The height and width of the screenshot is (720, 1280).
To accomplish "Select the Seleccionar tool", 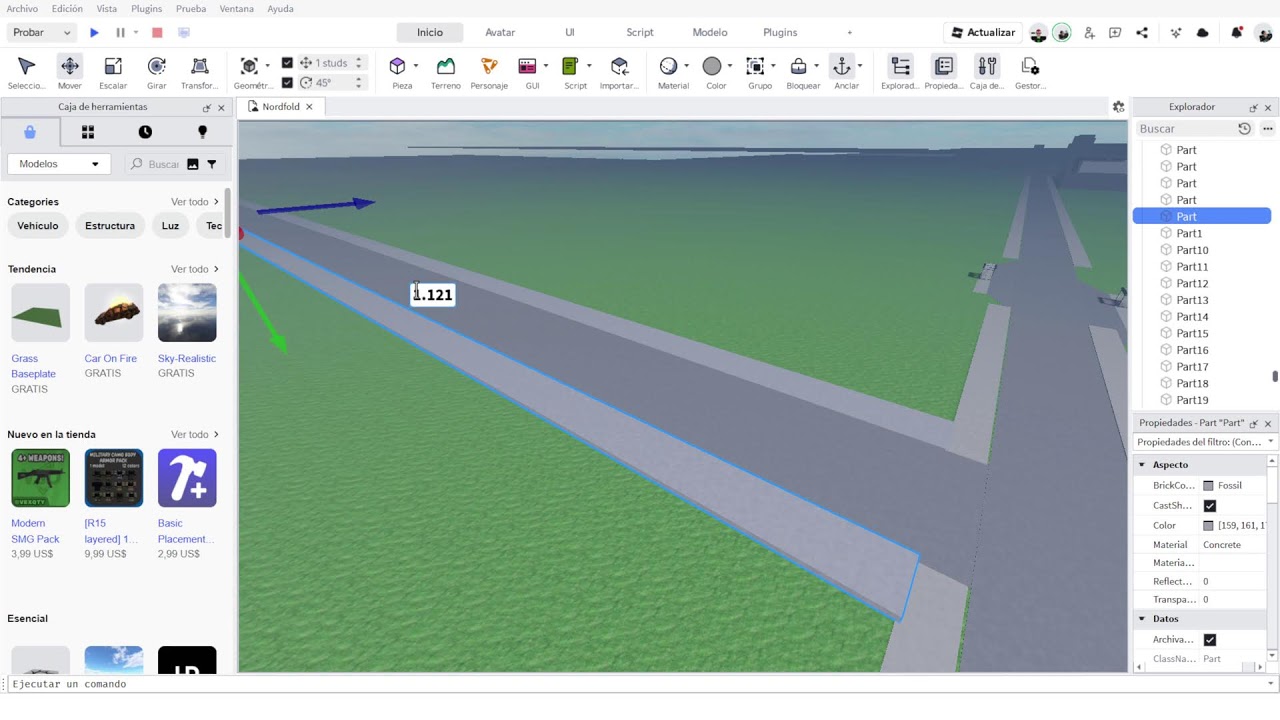I will coord(27,73).
